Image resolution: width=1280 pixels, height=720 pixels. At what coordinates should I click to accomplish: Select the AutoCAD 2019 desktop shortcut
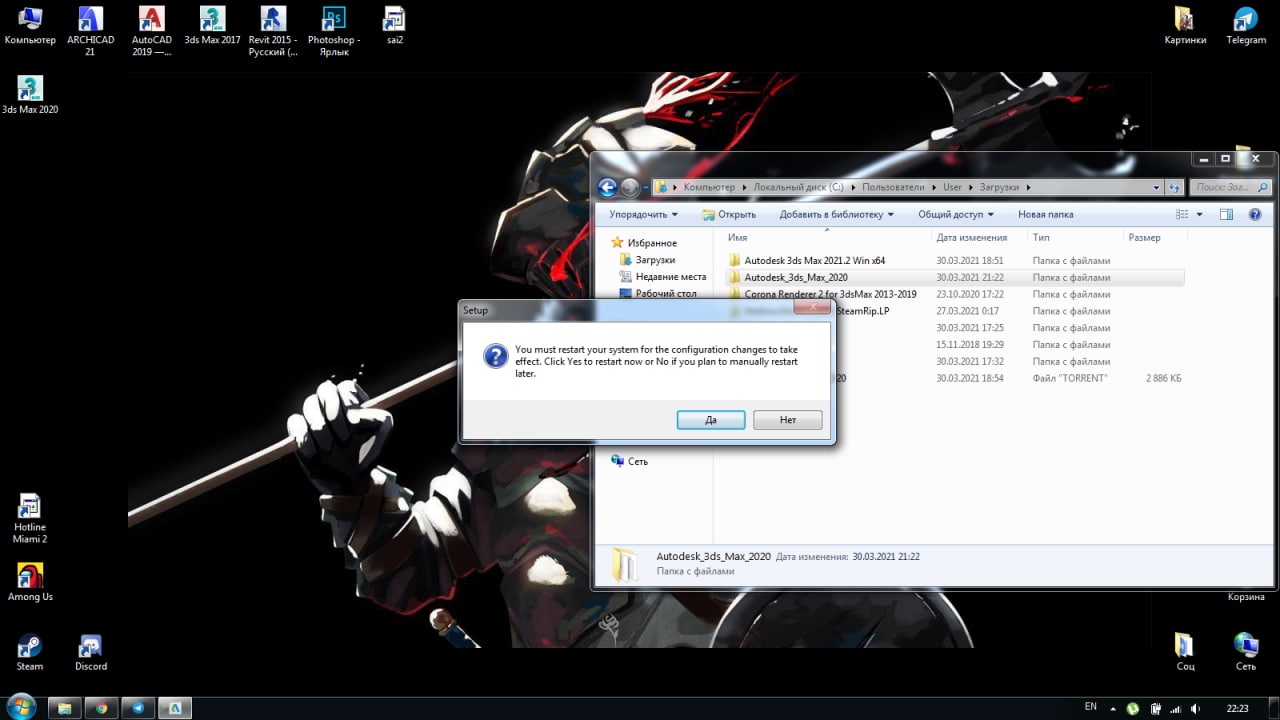(x=151, y=30)
